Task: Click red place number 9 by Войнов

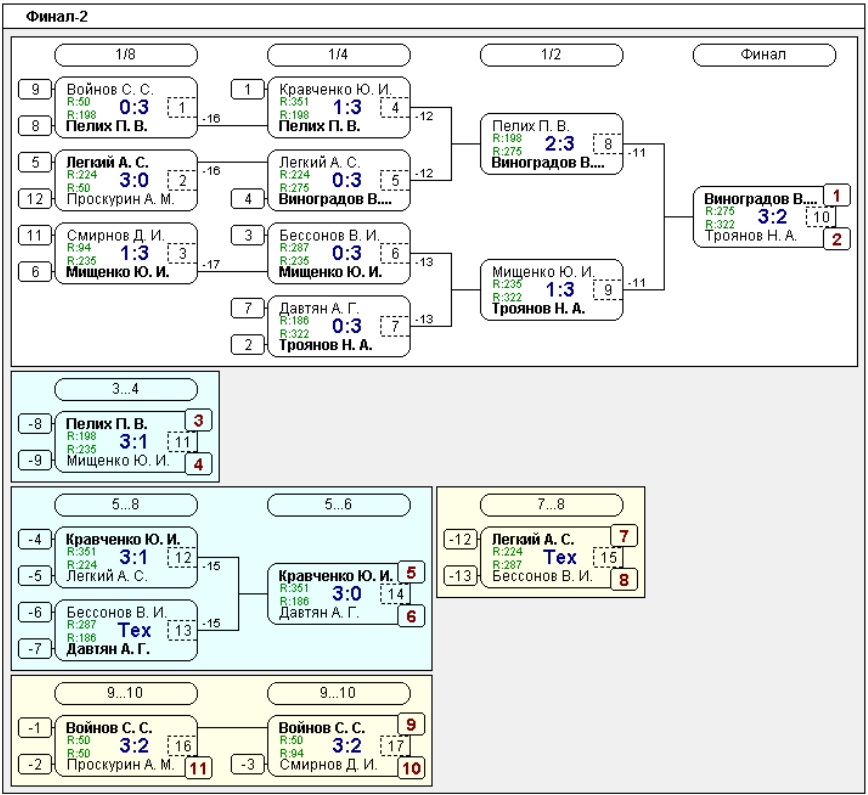Action: tap(411, 724)
